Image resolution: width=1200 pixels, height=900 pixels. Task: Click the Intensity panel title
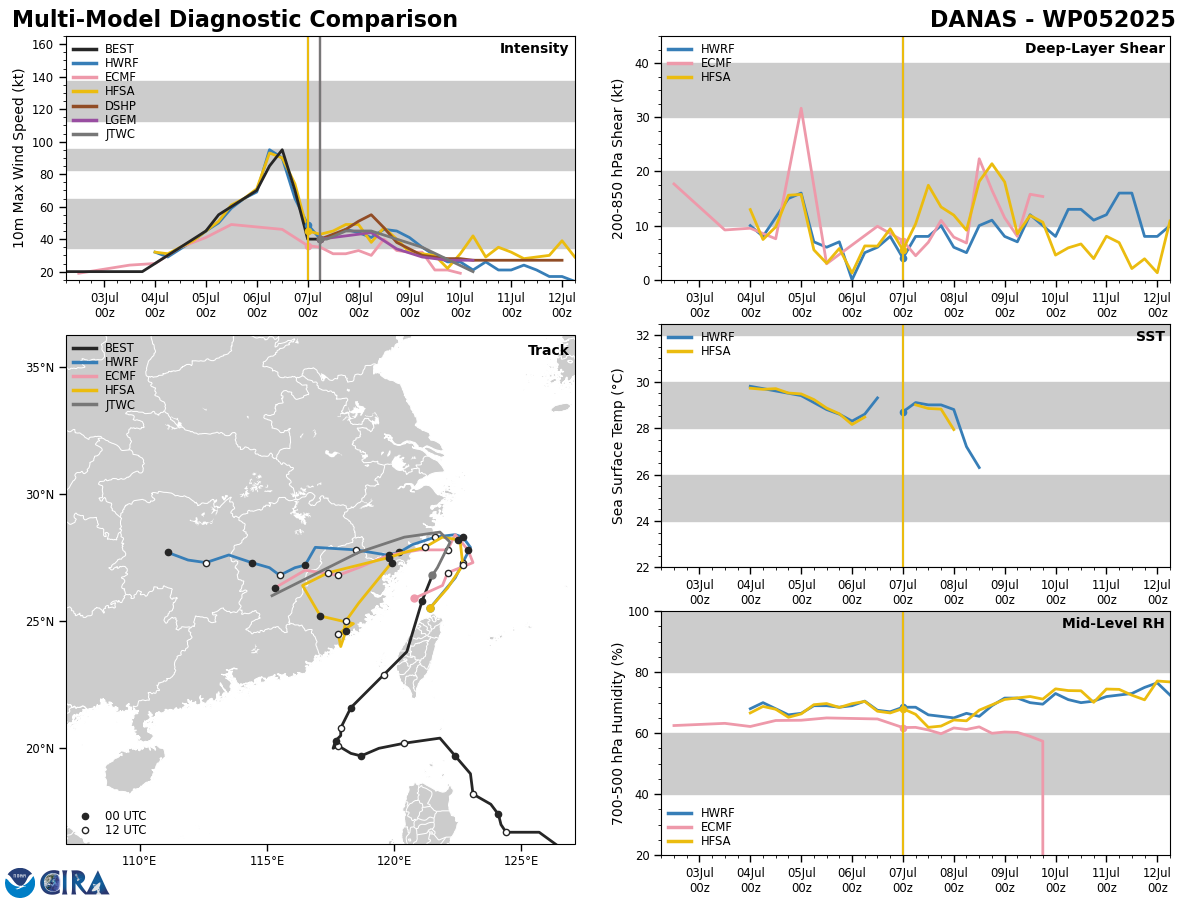[534, 49]
